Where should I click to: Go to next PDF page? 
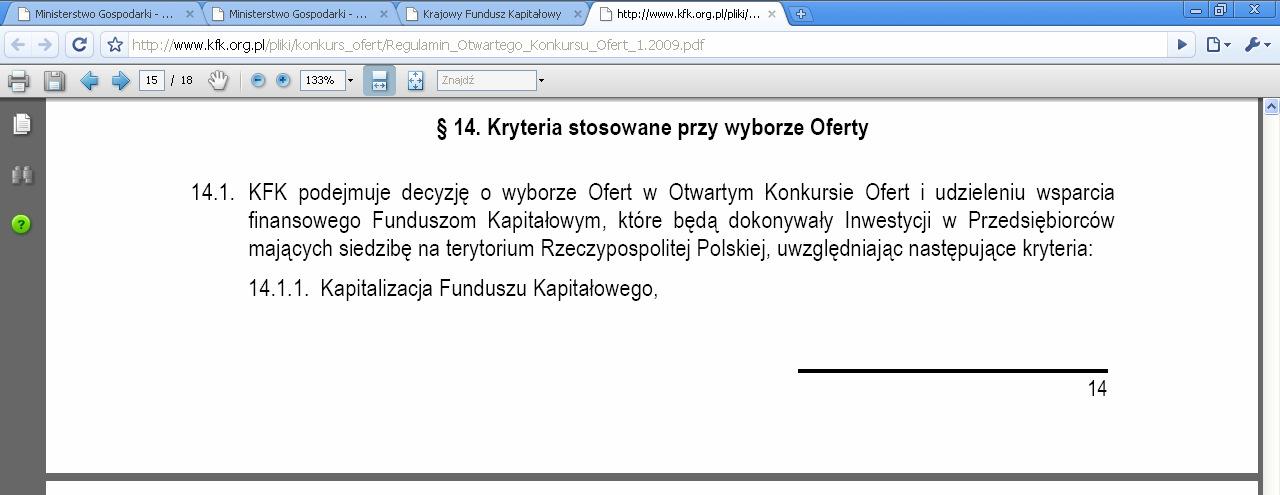[x=121, y=81]
